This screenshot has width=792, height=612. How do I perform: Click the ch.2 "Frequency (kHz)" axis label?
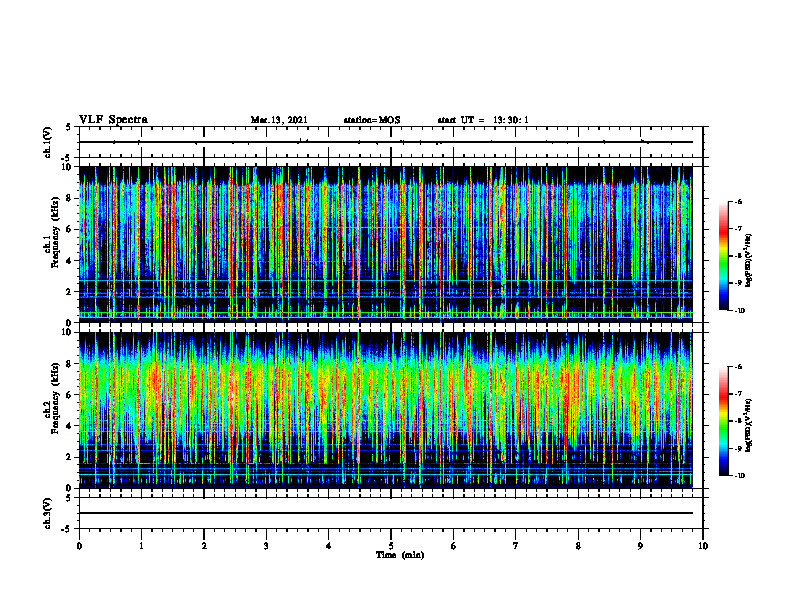click(x=55, y=398)
